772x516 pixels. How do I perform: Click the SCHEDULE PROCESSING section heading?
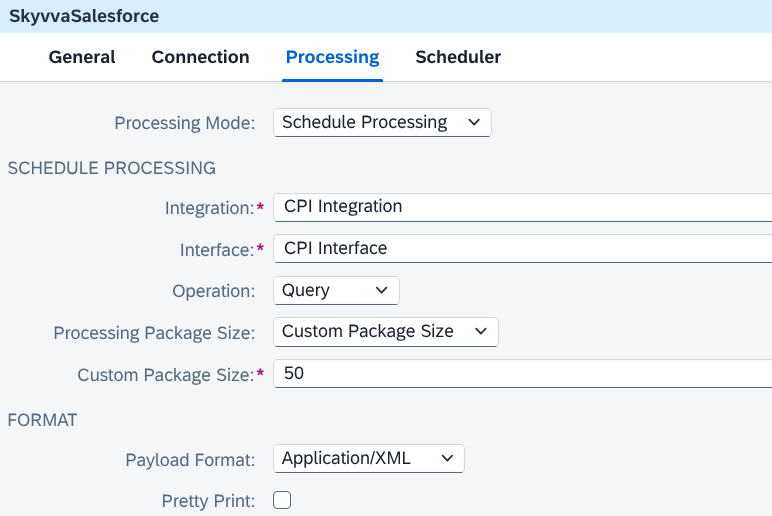click(112, 168)
